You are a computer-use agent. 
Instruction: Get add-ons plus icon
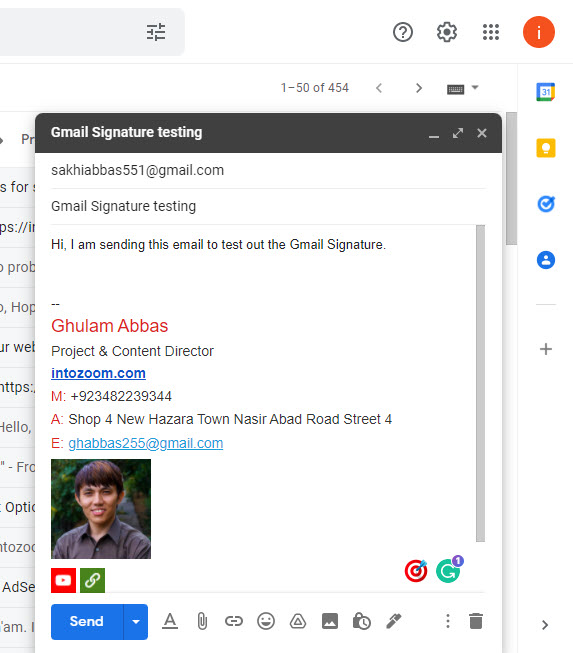(546, 349)
